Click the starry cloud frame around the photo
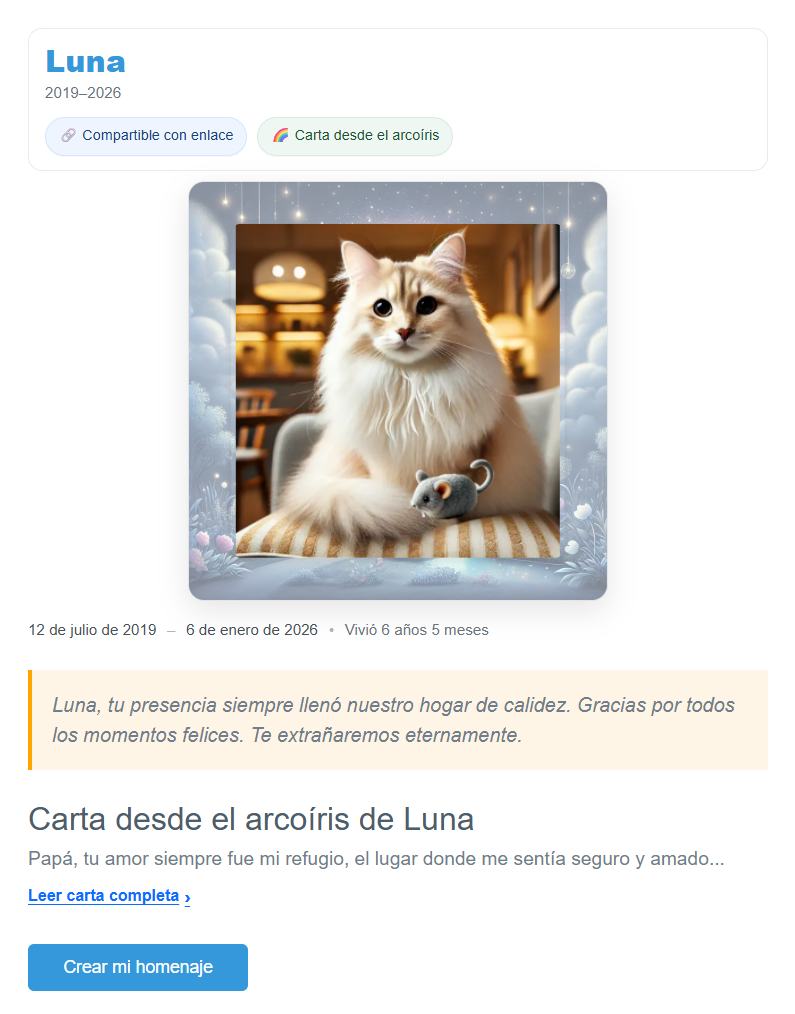Image resolution: width=795 pixels, height=1014 pixels. pyautogui.click(x=398, y=203)
